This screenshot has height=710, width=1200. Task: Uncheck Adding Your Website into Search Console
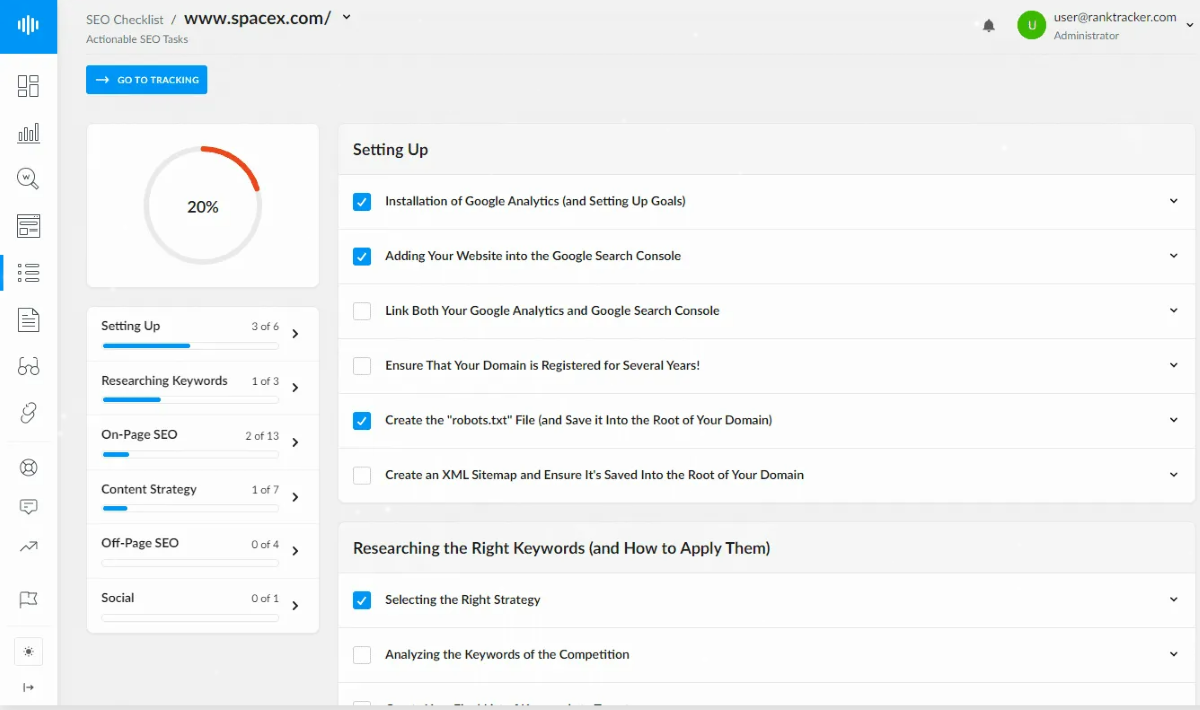pyautogui.click(x=362, y=257)
